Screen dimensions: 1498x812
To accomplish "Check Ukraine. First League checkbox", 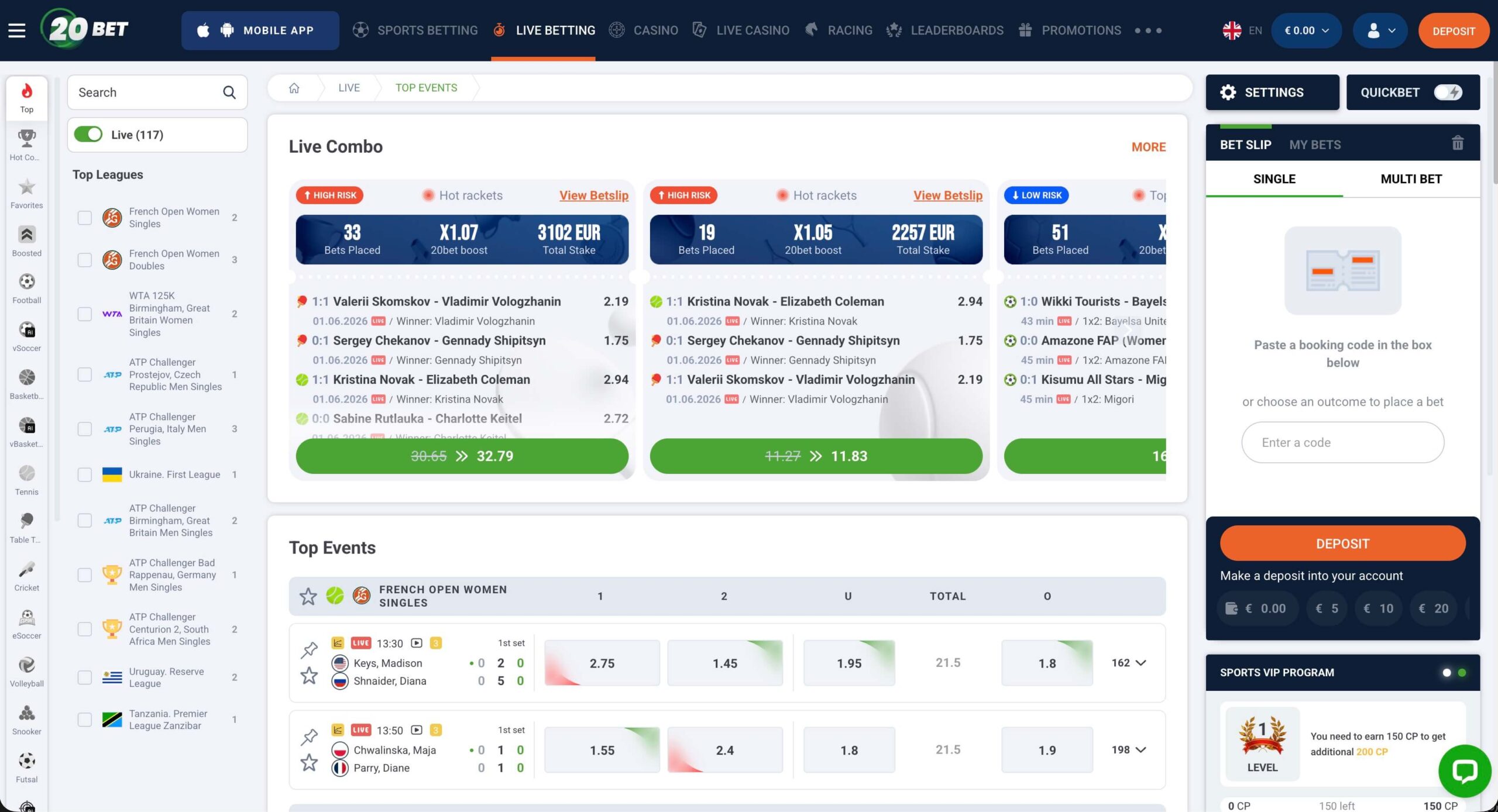I will 85,474.
